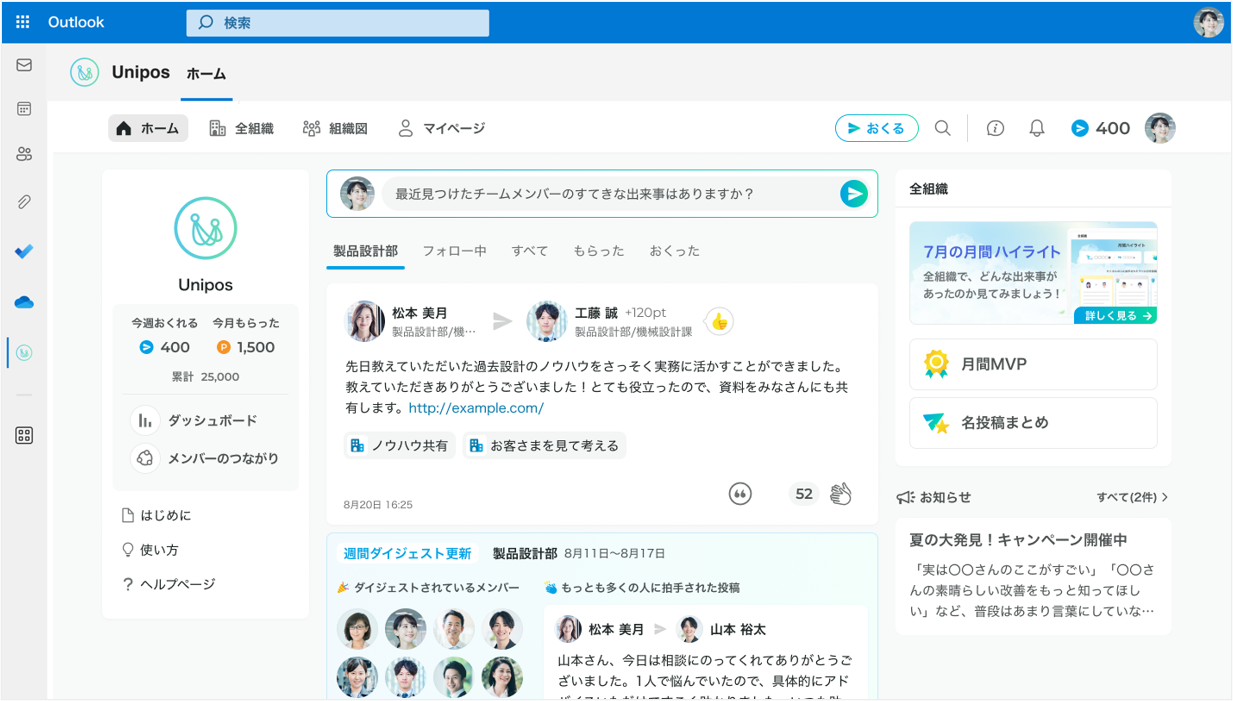The image size is (1233, 701).
Task: Click 1,500 points received this month
Action: pyautogui.click(x=245, y=347)
